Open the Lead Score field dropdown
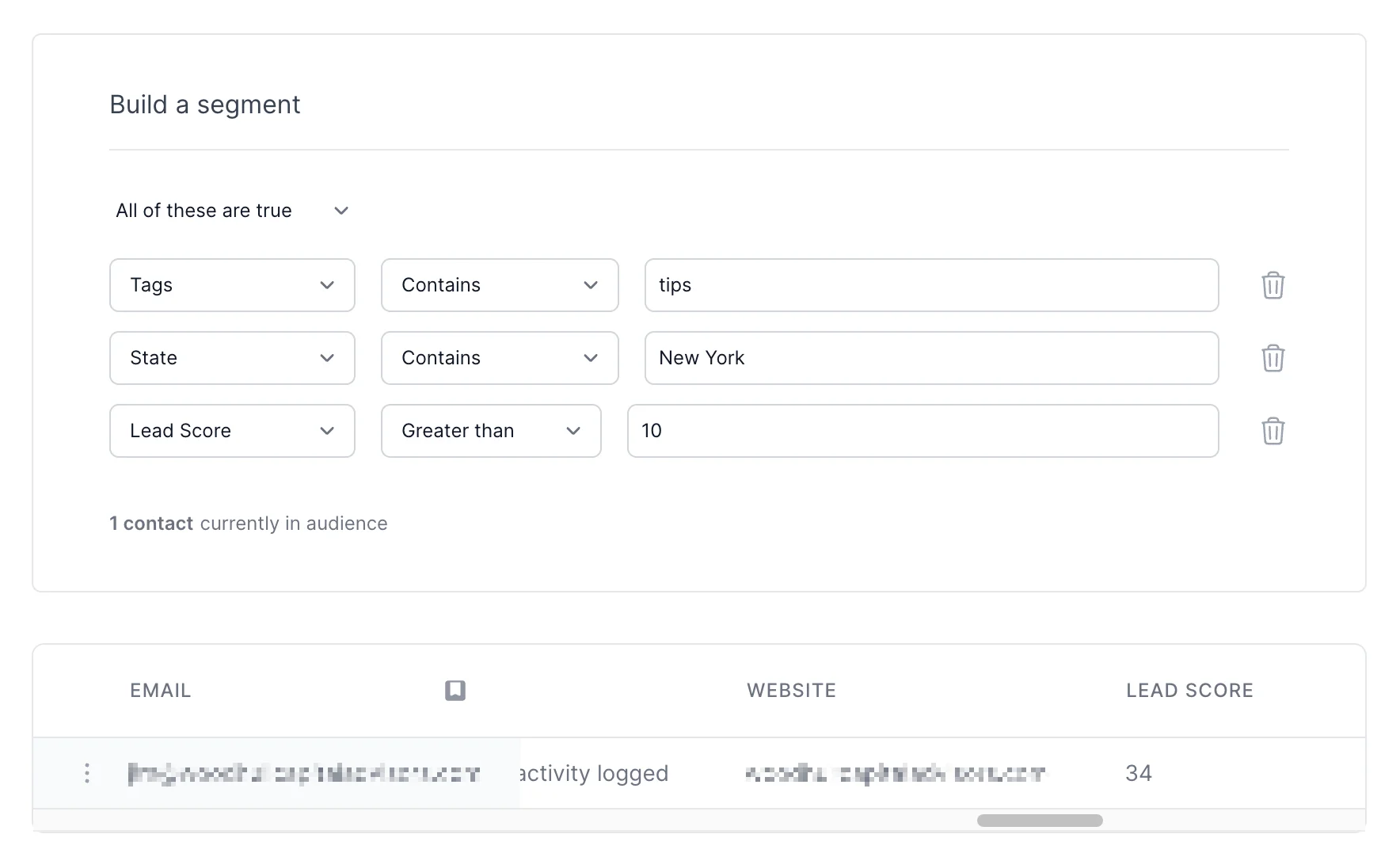The width and height of the screenshot is (1400, 857). point(232,431)
